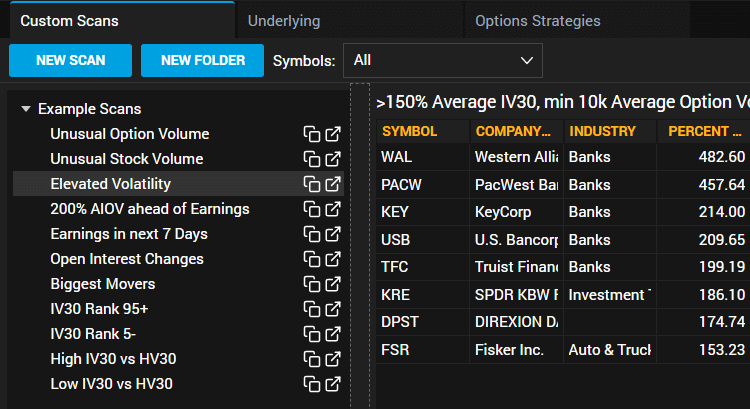The height and width of the screenshot is (409, 750).
Task: Click the WAL symbol cell
Action: 422,157
